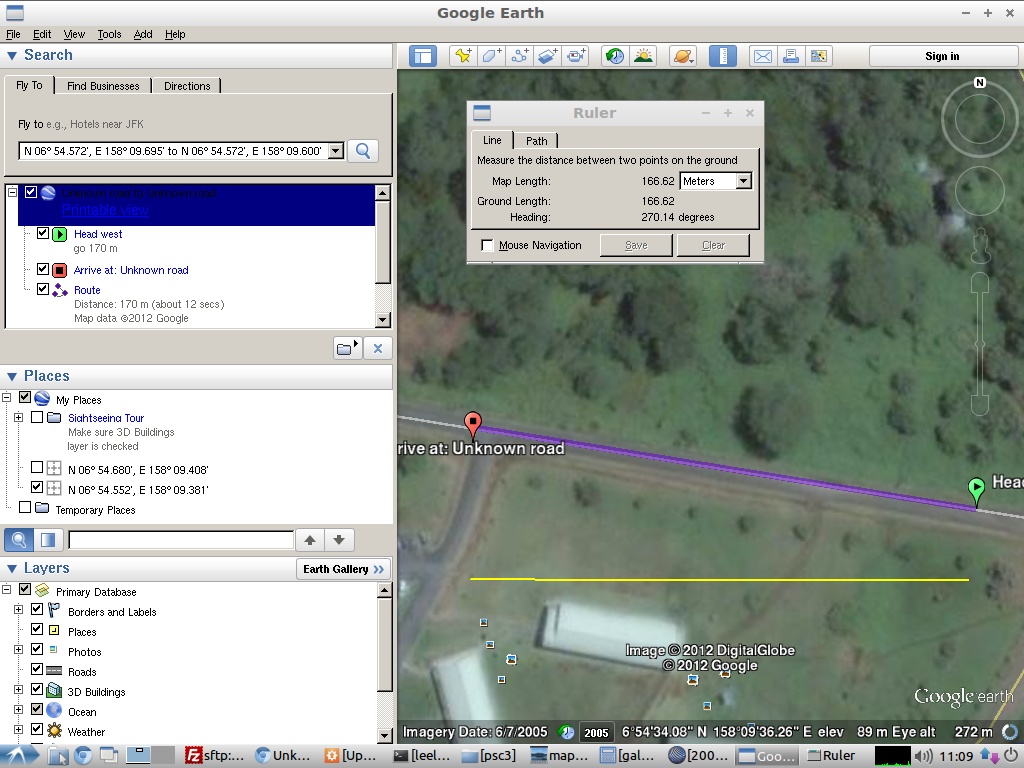
Task: Collapse the Places panel
Action: coord(12,377)
